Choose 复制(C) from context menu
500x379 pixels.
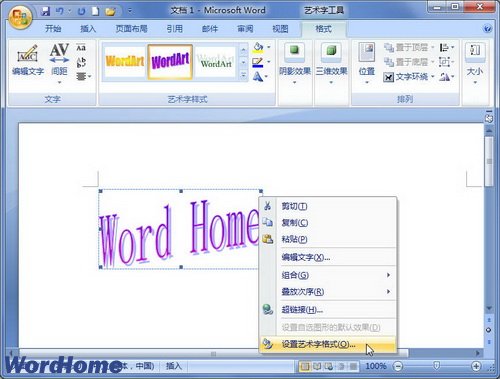point(328,222)
